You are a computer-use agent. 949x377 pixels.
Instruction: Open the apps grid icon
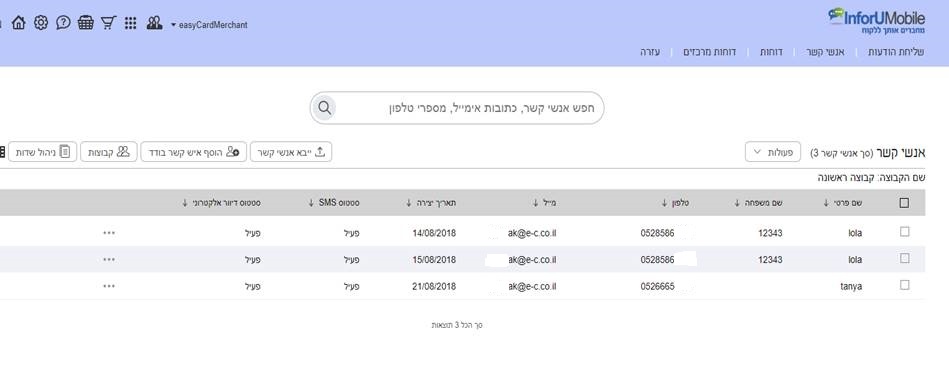pyautogui.click(x=130, y=23)
